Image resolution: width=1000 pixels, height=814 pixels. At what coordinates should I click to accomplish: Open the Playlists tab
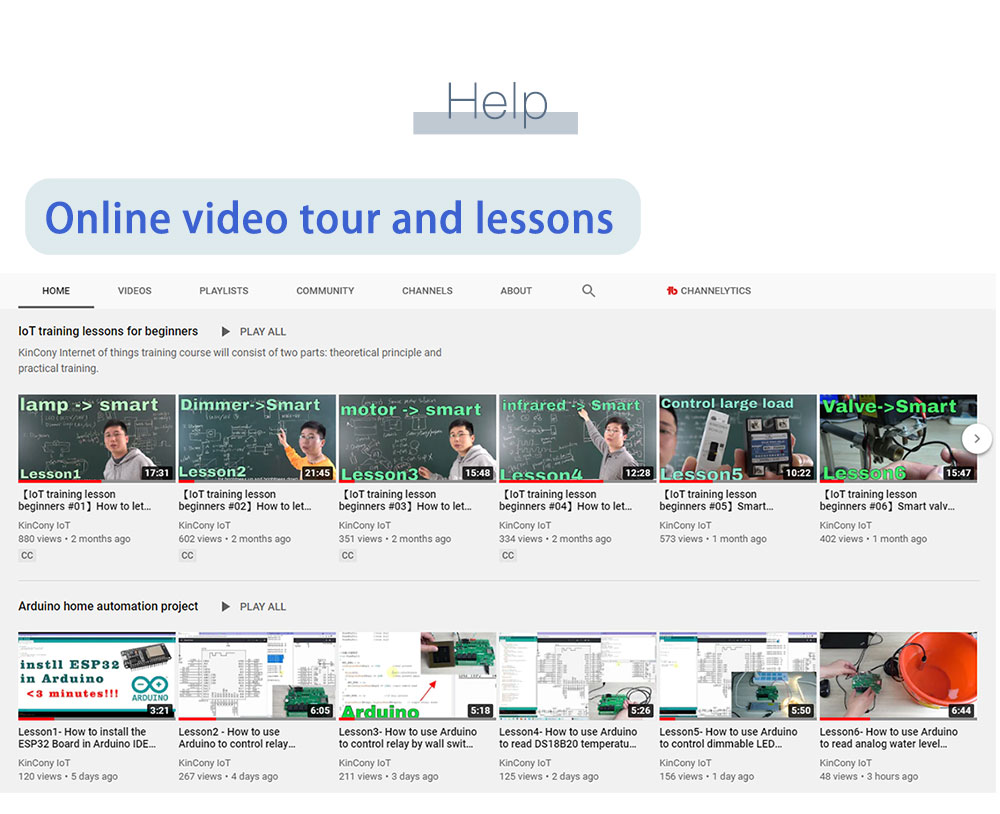coord(223,291)
